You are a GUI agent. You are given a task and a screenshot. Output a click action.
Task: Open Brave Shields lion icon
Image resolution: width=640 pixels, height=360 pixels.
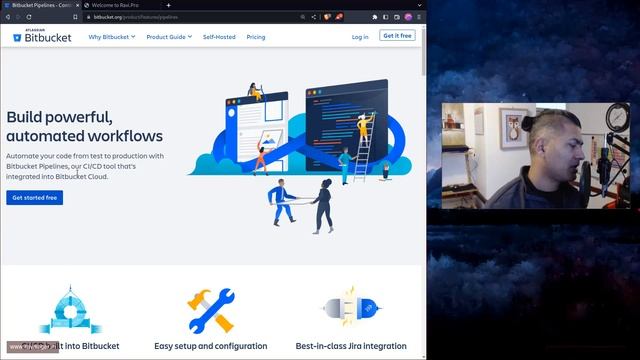click(x=327, y=17)
